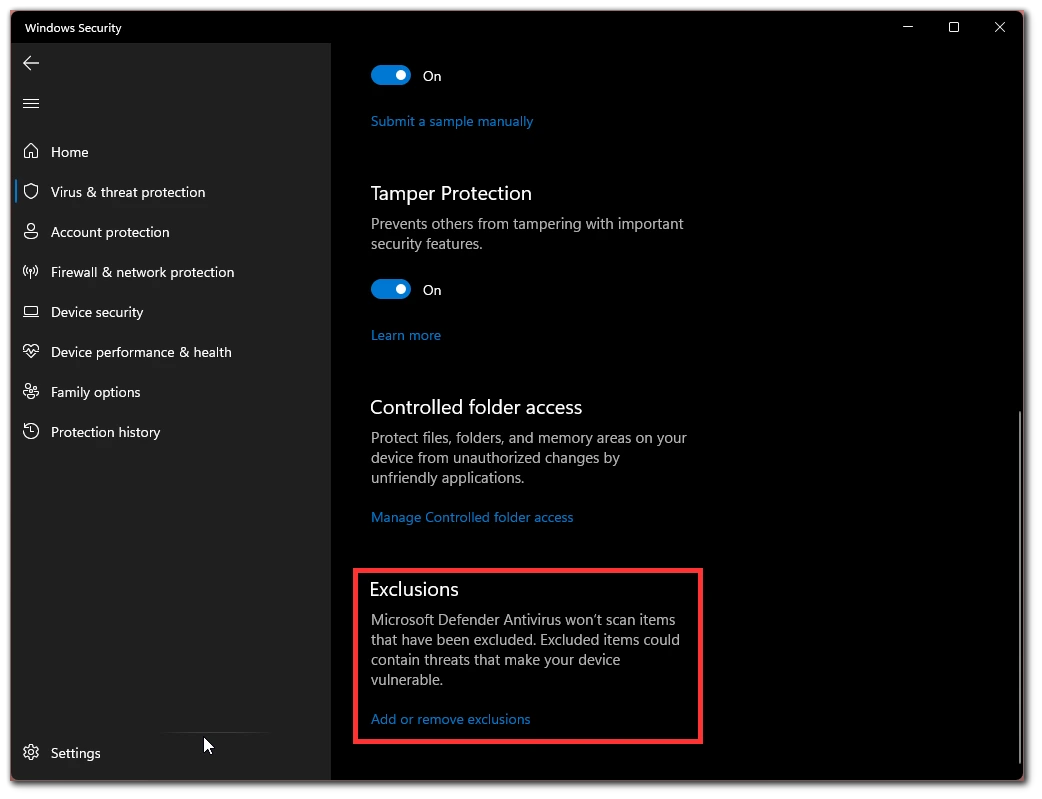Viewport: 1042px width, 799px height.
Task: Open Family options page
Action: [96, 392]
